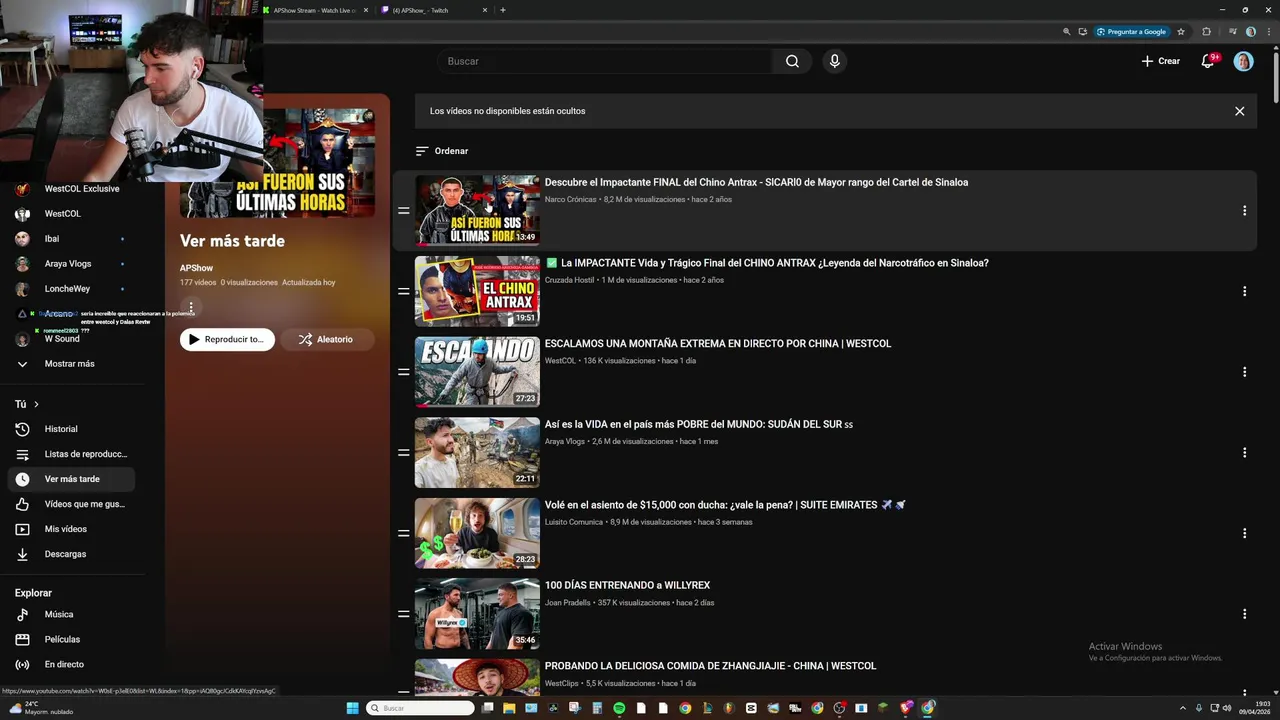
Task: Open the W Sound subscription
Action: (71, 339)
